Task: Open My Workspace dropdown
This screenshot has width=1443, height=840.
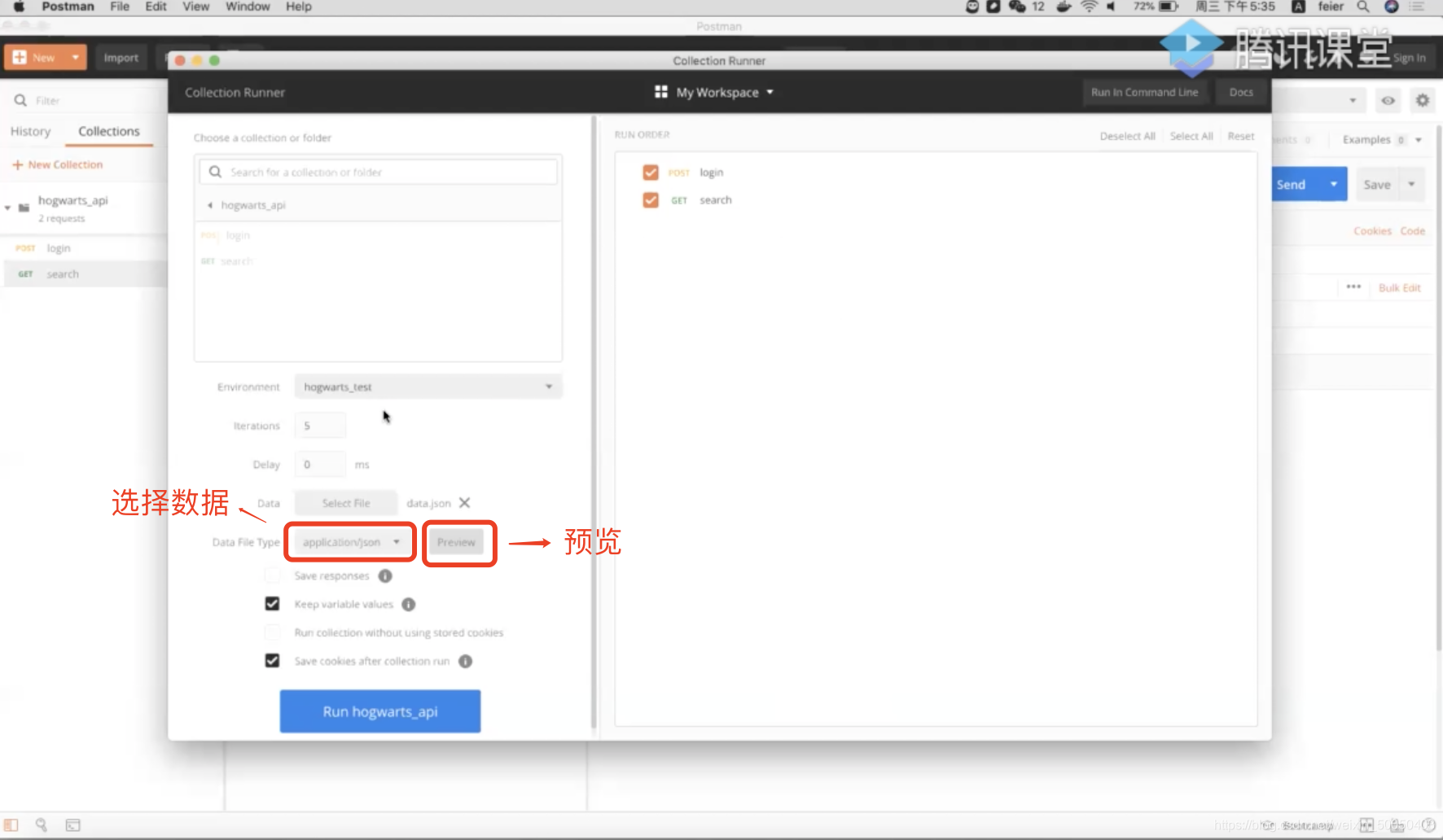Action: (725, 92)
